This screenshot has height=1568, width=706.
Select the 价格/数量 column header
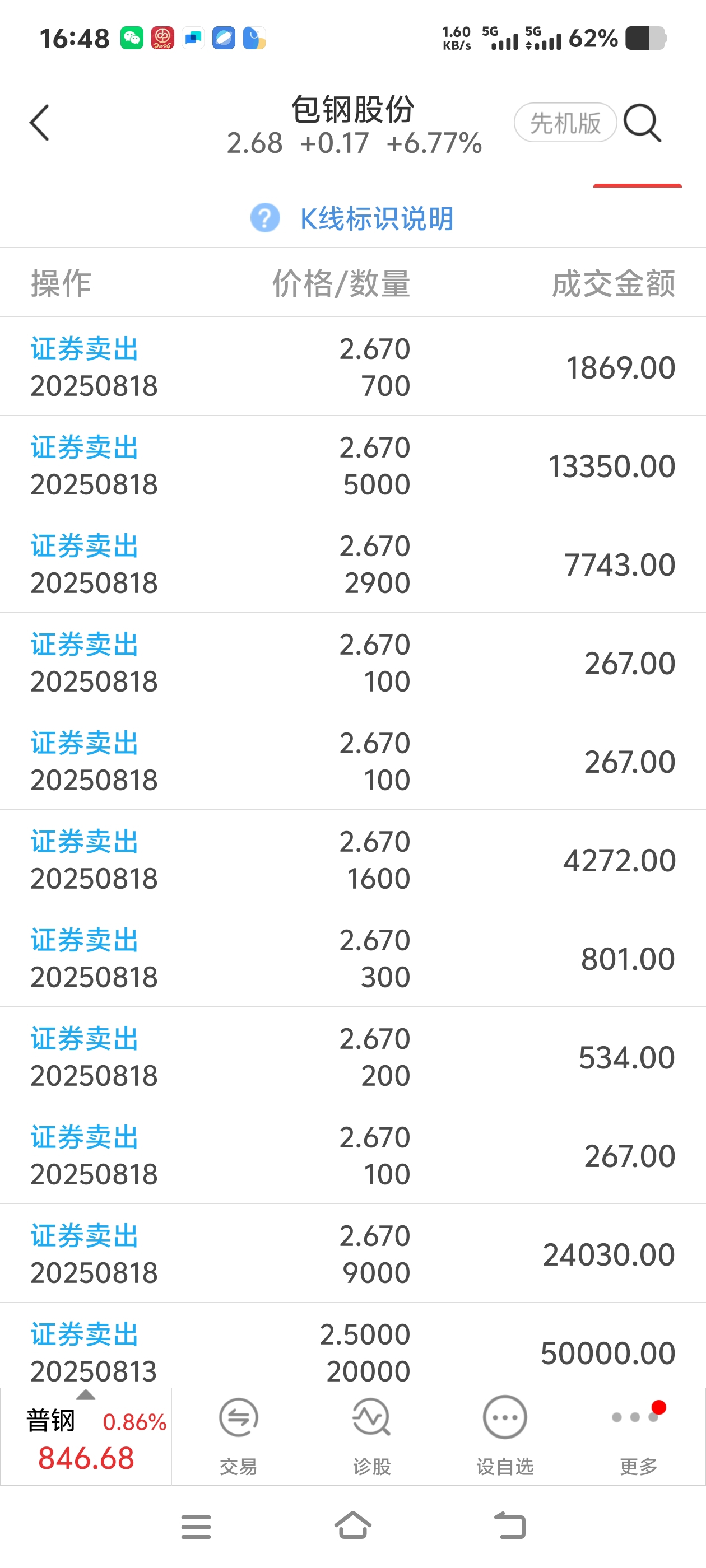tap(341, 284)
